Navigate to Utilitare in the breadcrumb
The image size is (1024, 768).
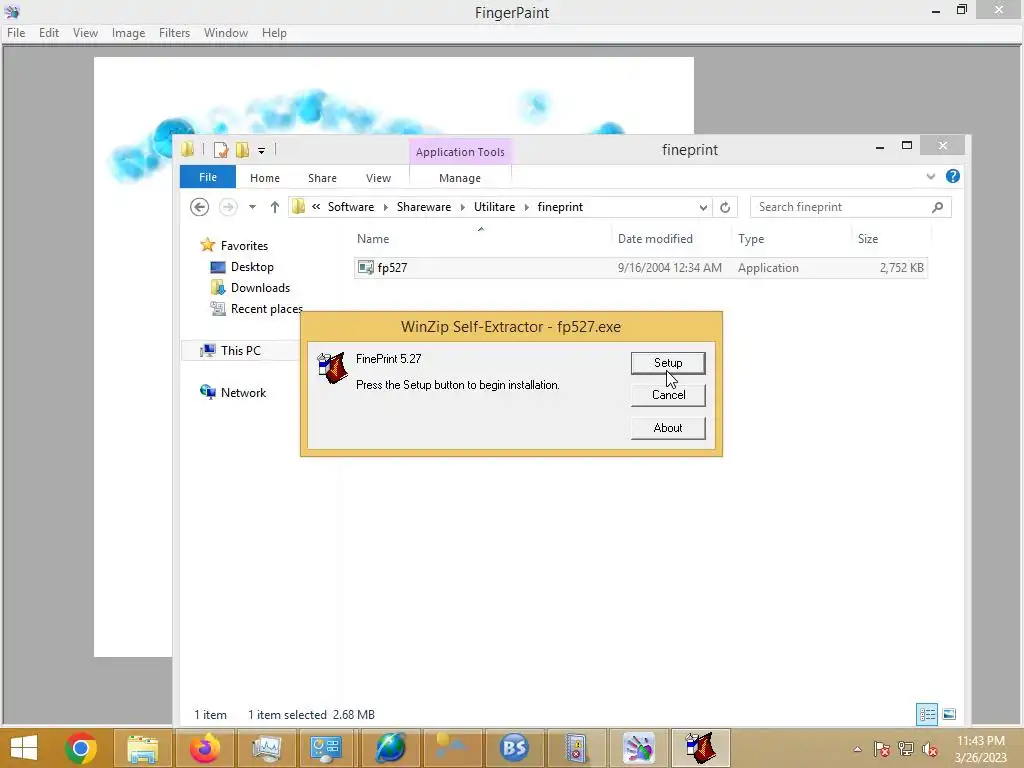(494, 207)
